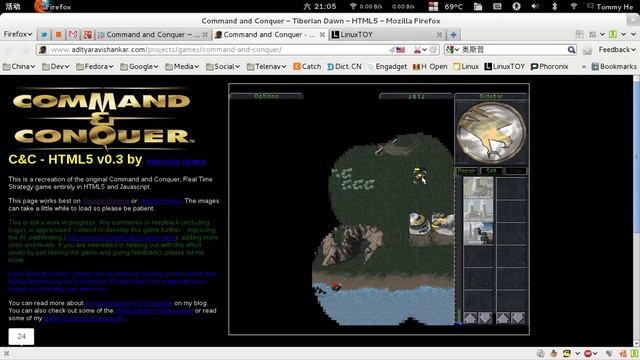
Task: Open the Tommy He user menu
Action: (x=610, y=7)
